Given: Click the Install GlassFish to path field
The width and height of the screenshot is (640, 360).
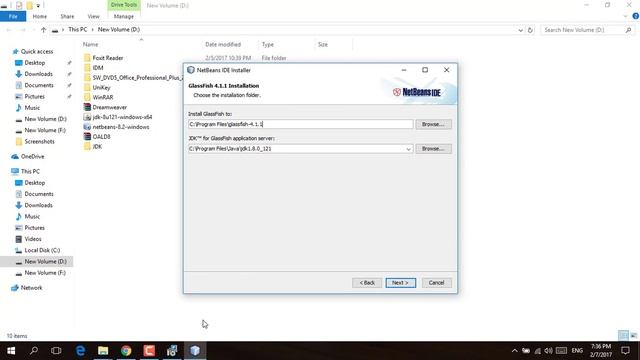Looking at the screenshot, I should point(300,124).
